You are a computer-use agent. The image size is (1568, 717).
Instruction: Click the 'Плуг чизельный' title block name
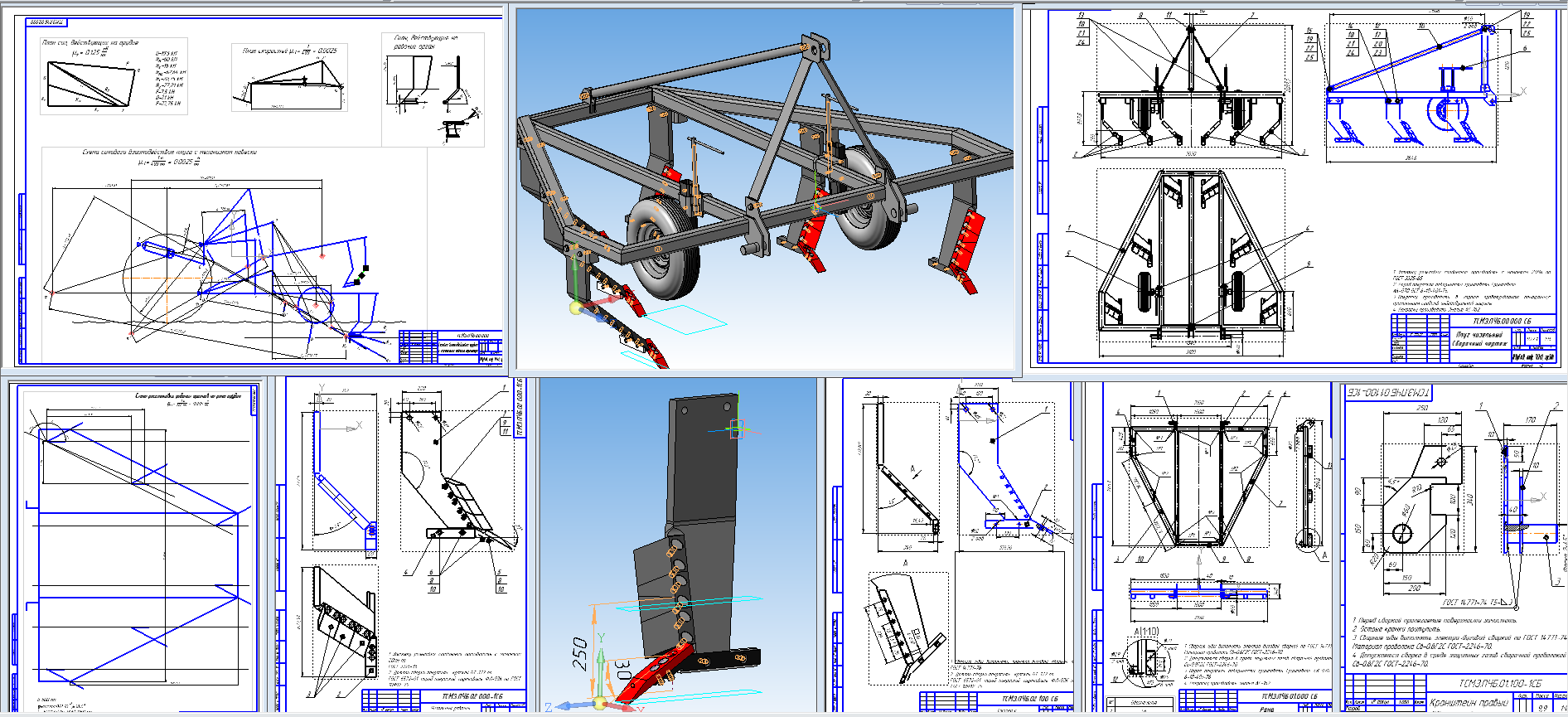pyautogui.click(x=1479, y=335)
